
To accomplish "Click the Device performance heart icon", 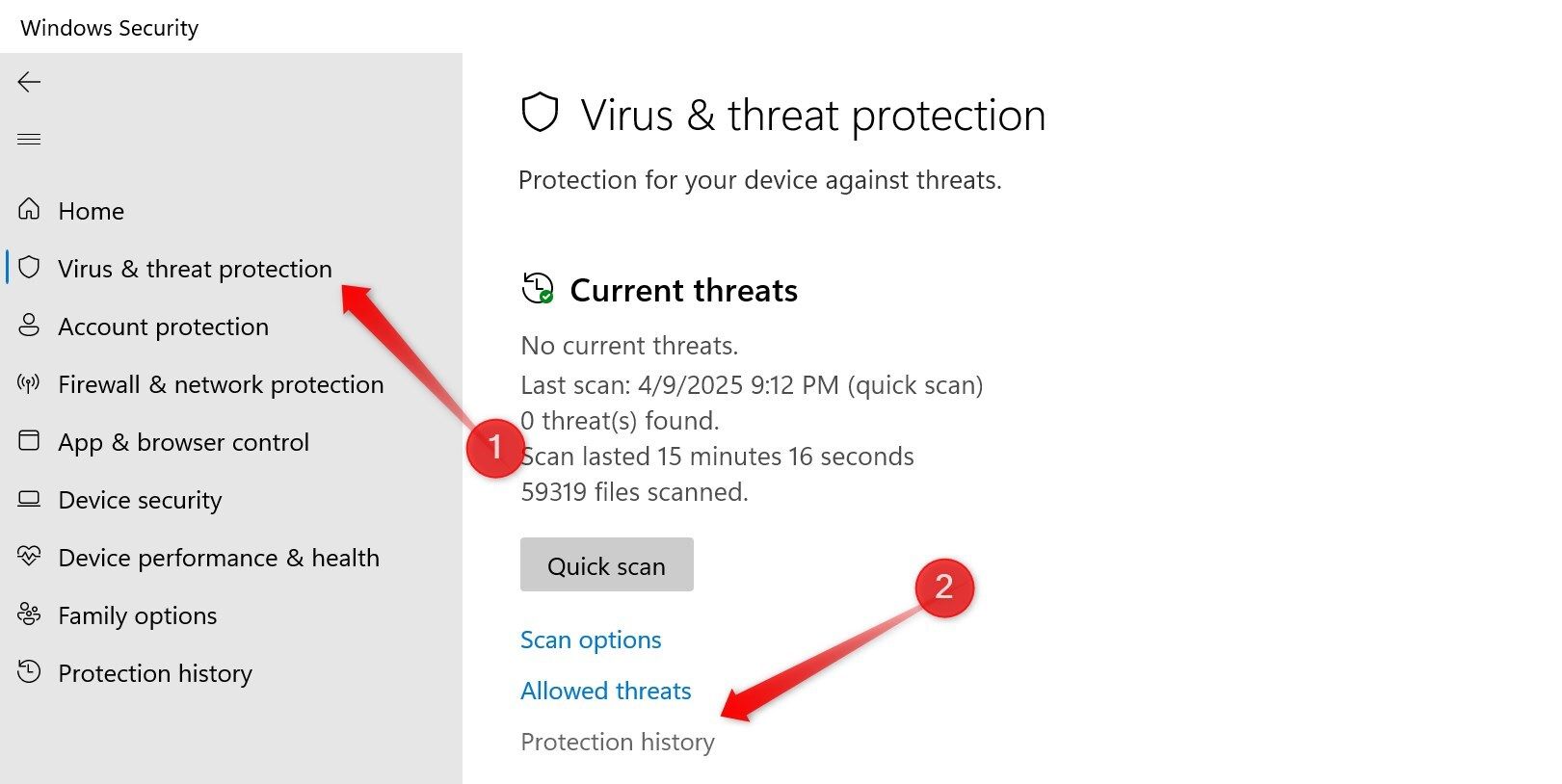I will click(29, 556).
